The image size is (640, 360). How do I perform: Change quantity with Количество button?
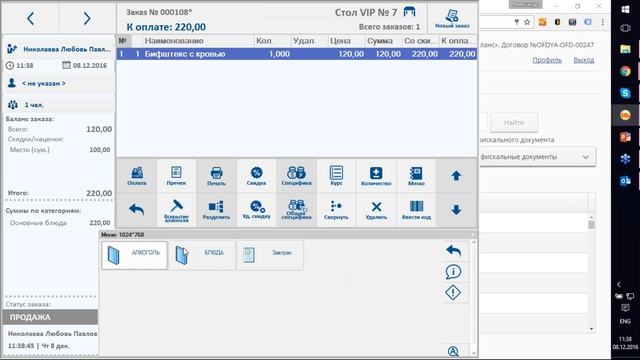click(x=376, y=176)
